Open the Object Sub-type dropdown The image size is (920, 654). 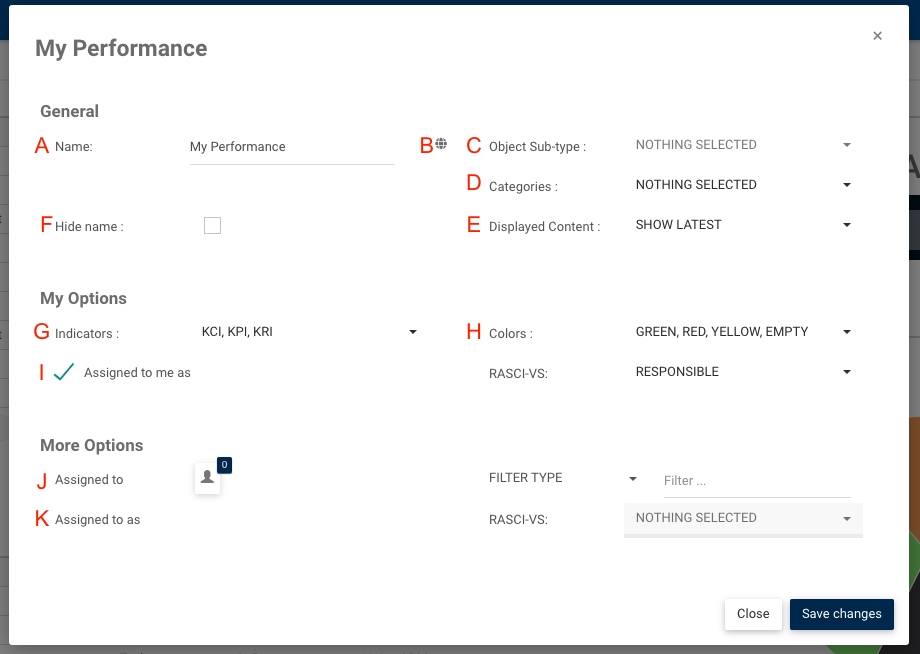coord(742,145)
